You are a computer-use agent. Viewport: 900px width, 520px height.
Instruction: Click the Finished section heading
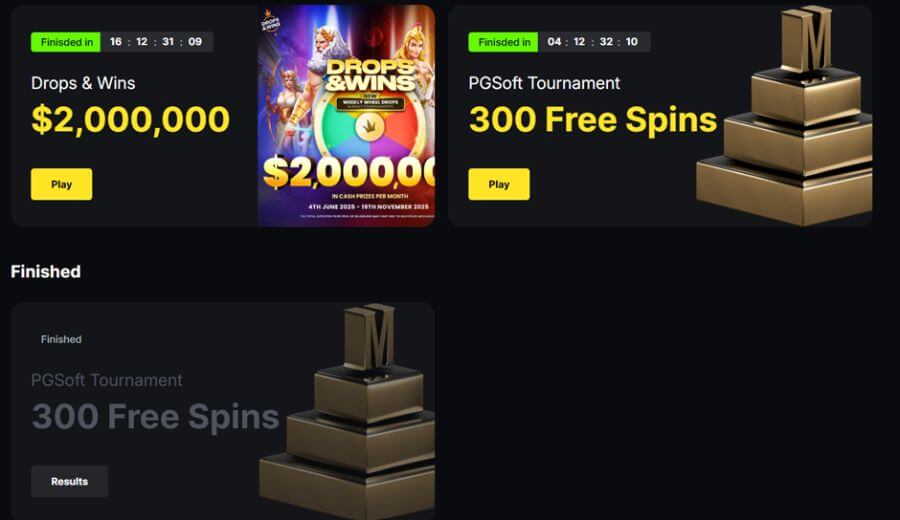point(46,271)
